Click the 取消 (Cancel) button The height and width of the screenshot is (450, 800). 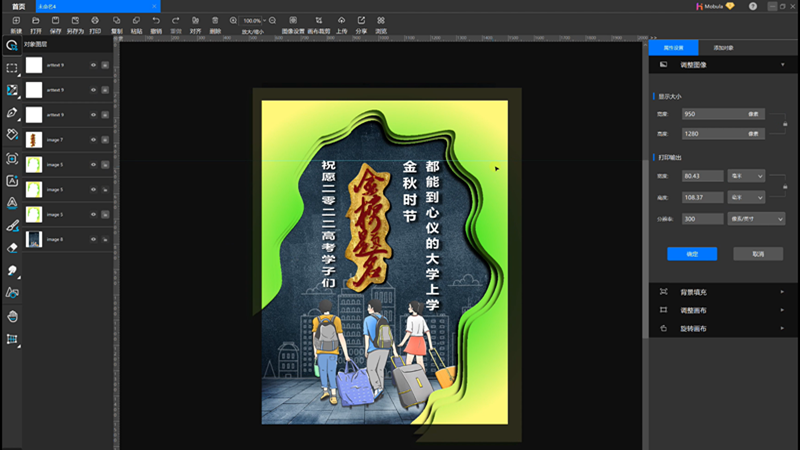coord(758,254)
